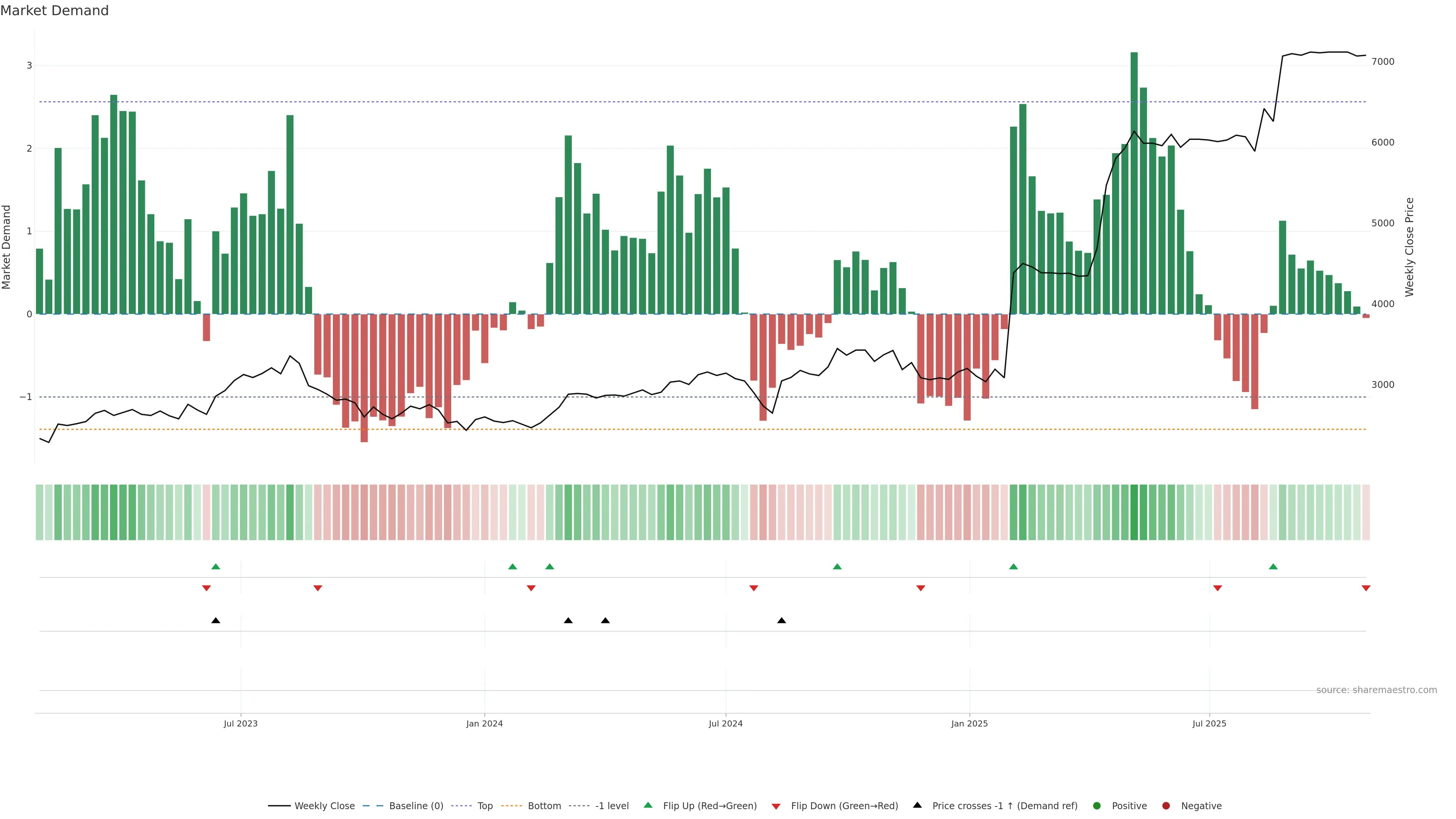Screen dimensions: 1456x819
Task: Click the green flip-up triangle just after Jan 2025
Action: tap(1014, 566)
